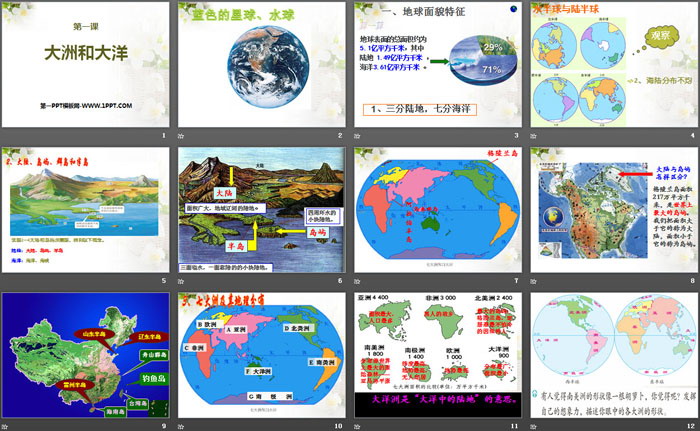Click the animation star icon under slide 4
700x431 pixels.
[534, 136]
